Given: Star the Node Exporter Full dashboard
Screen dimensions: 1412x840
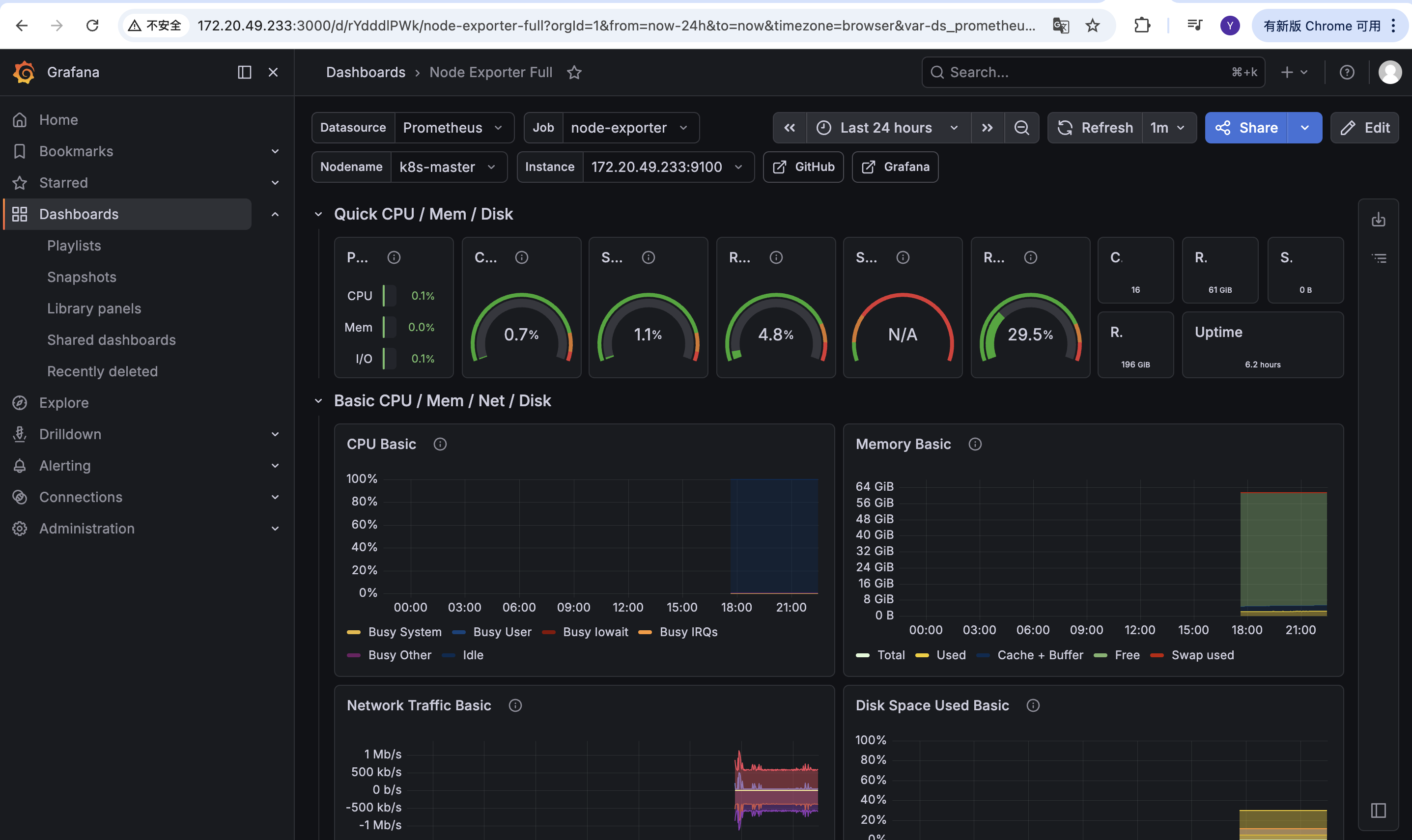Looking at the screenshot, I should click(x=574, y=72).
